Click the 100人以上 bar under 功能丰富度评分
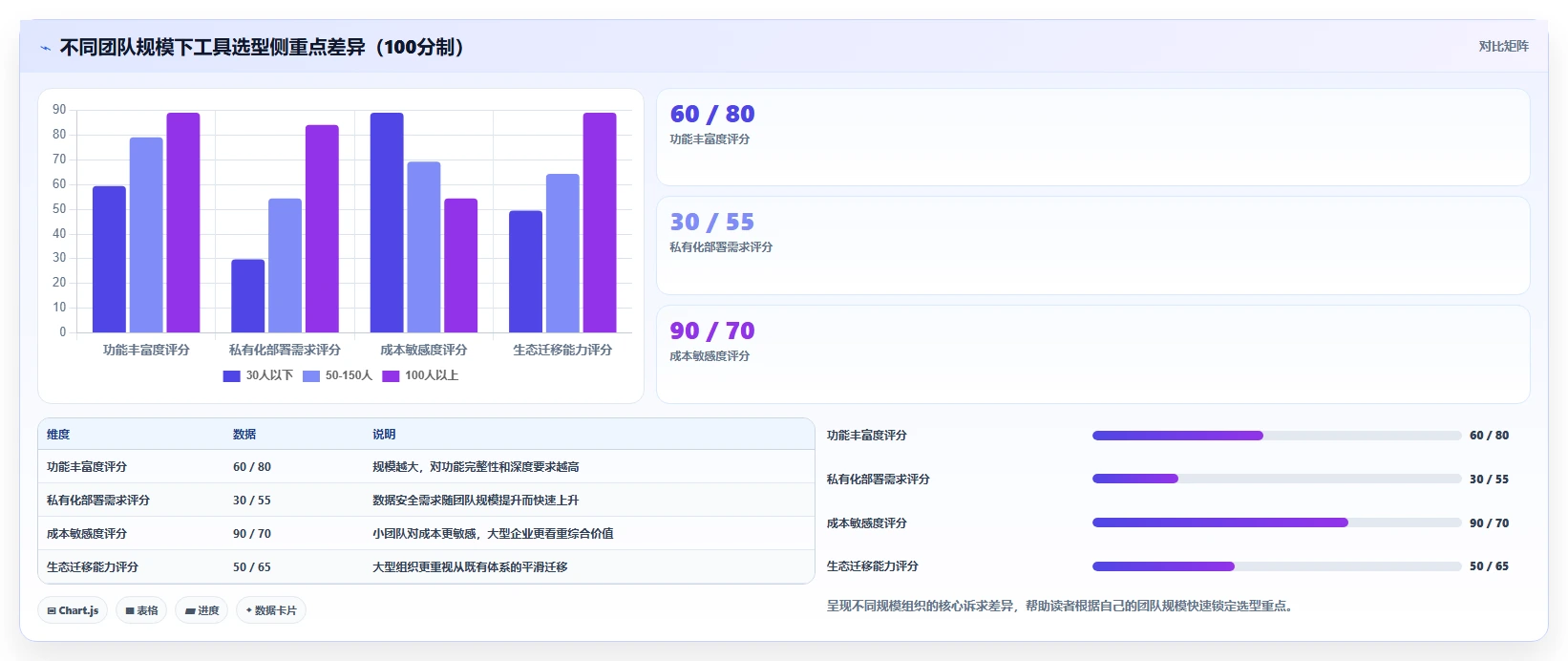This screenshot has height=661, width=1568. (183, 223)
